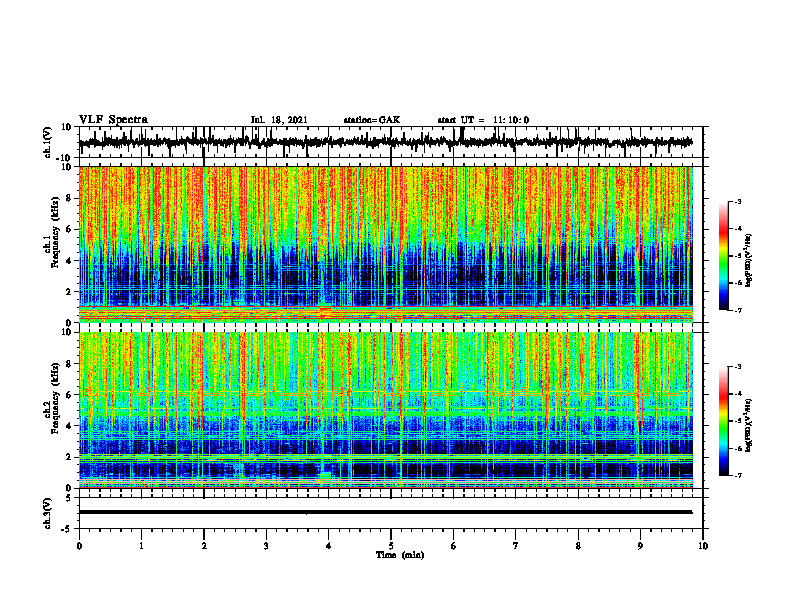Click the "Time (min)" x-axis label

pyautogui.click(x=400, y=555)
